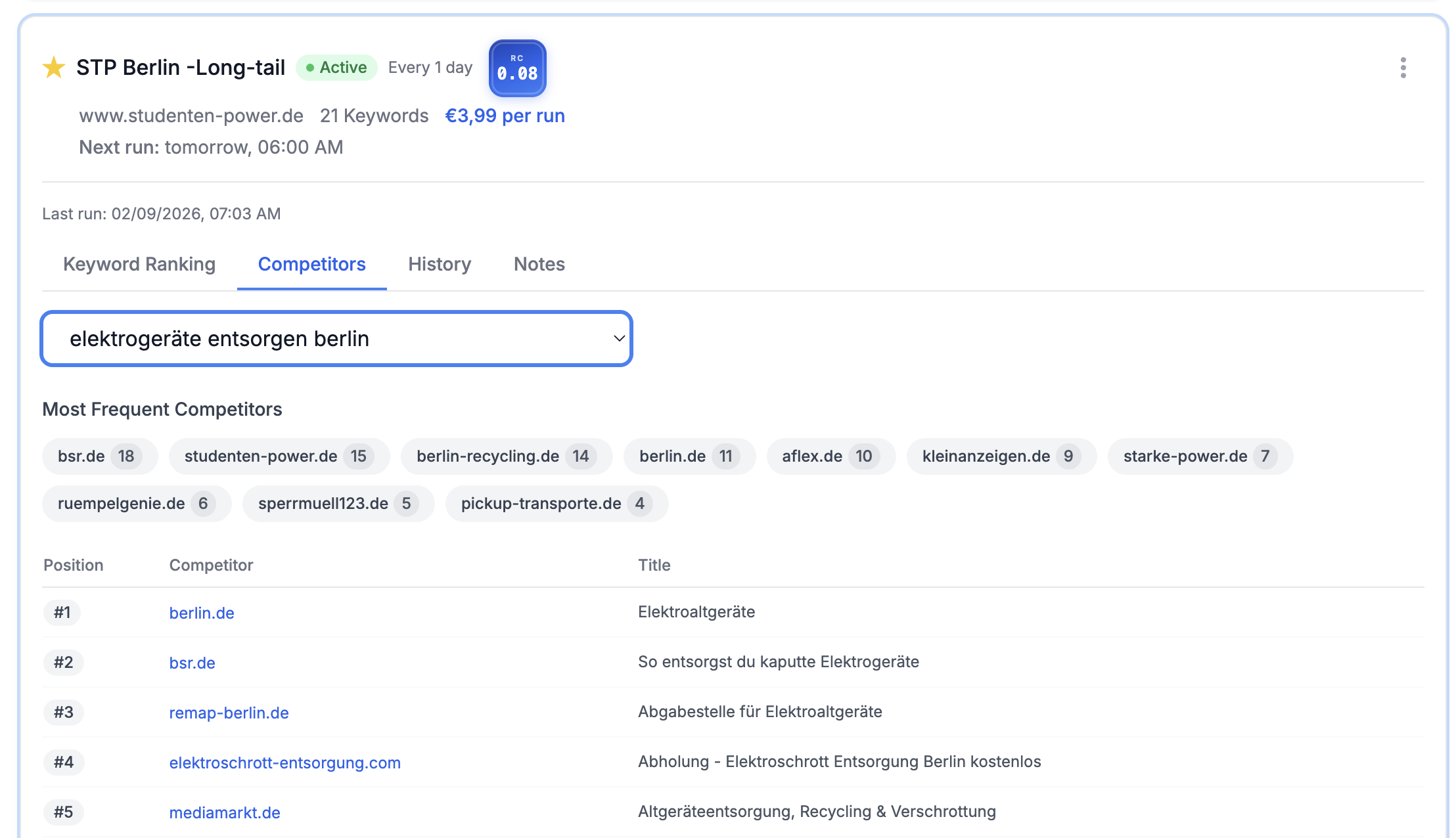Image resolution: width=1456 pixels, height=838 pixels.
Task: Open mediamarkt.de at position 5
Action: point(224,812)
